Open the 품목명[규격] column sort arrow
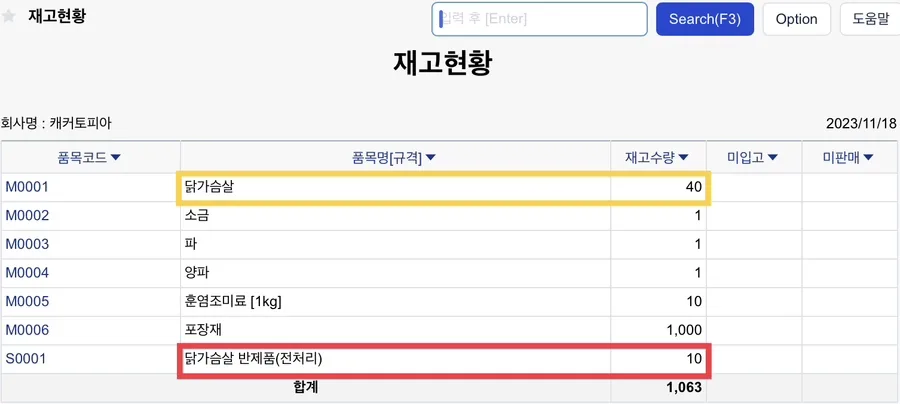The image size is (900, 404). tap(430, 157)
